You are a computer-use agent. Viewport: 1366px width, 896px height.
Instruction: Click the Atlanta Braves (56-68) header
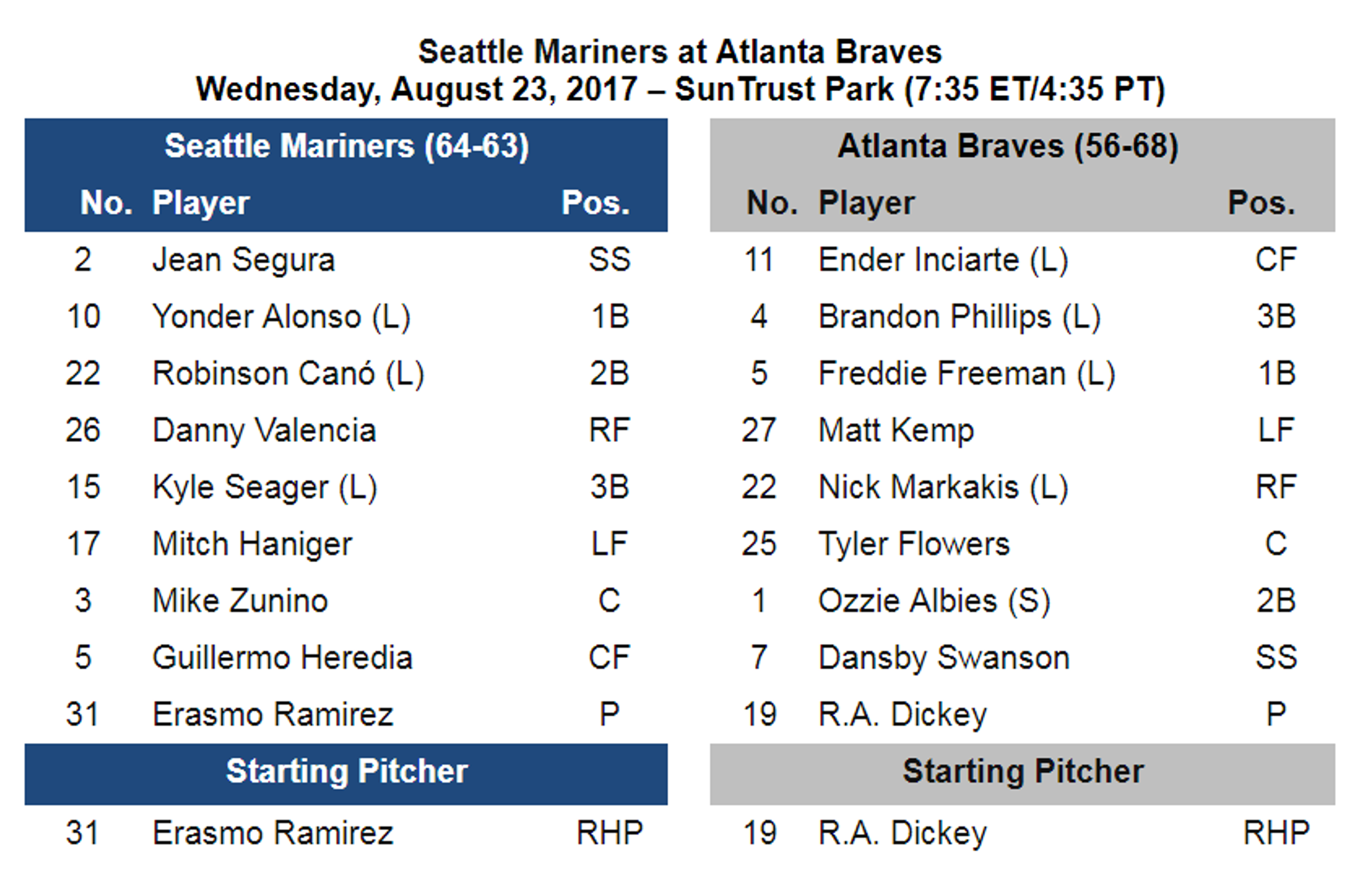coord(1008,146)
